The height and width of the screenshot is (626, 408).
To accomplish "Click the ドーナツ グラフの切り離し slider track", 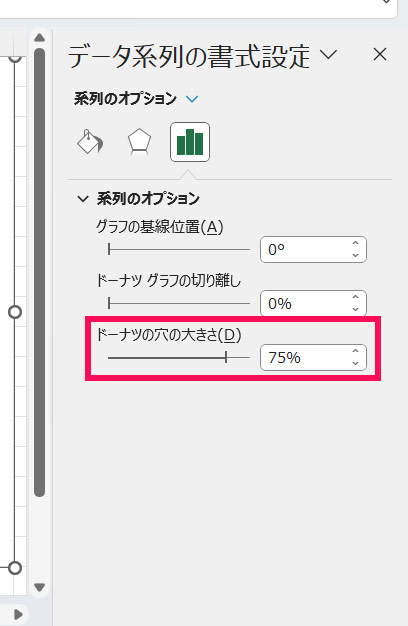I will tap(179, 303).
